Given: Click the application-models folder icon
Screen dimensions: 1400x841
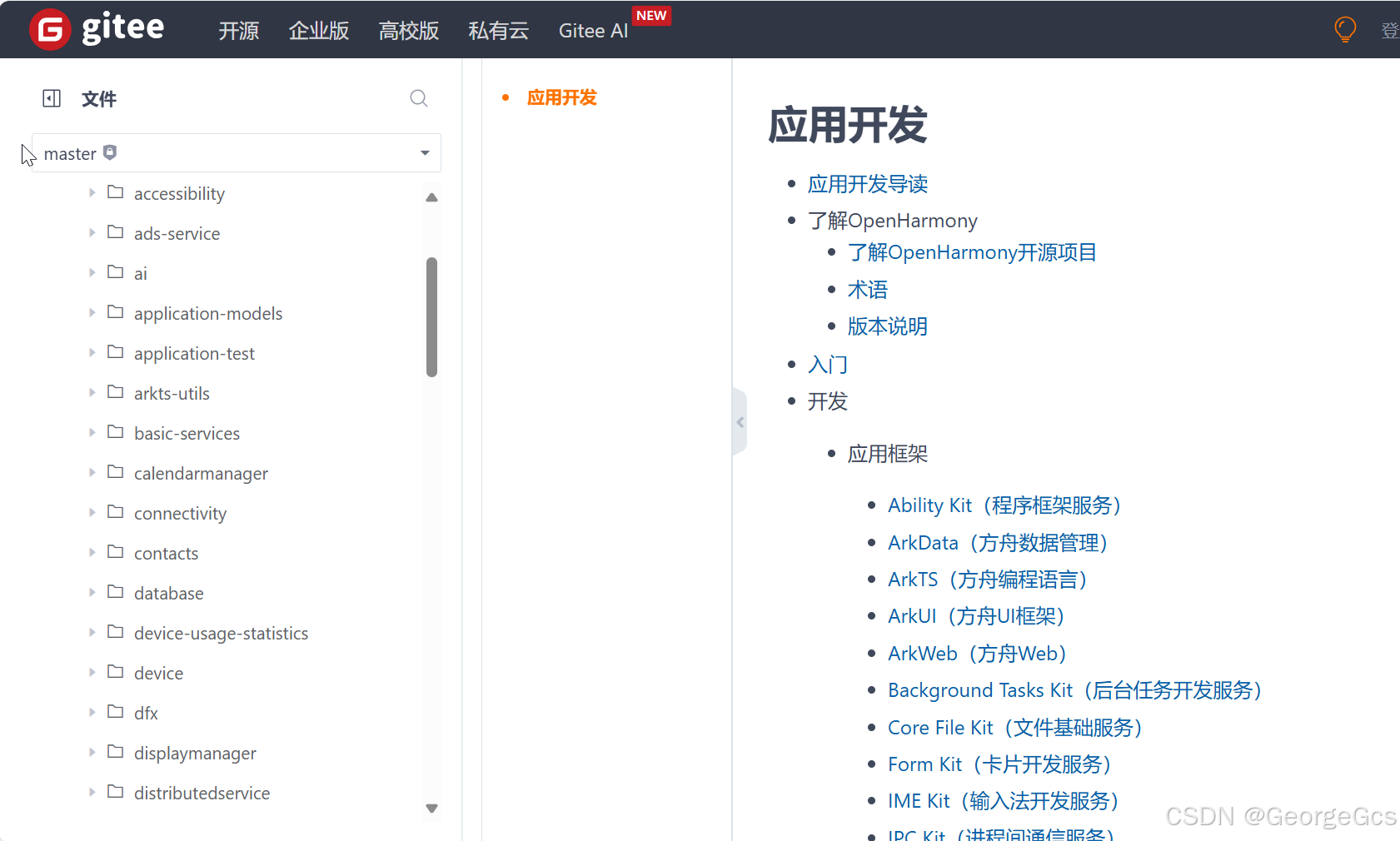Looking at the screenshot, I should [x=116, y=312].
